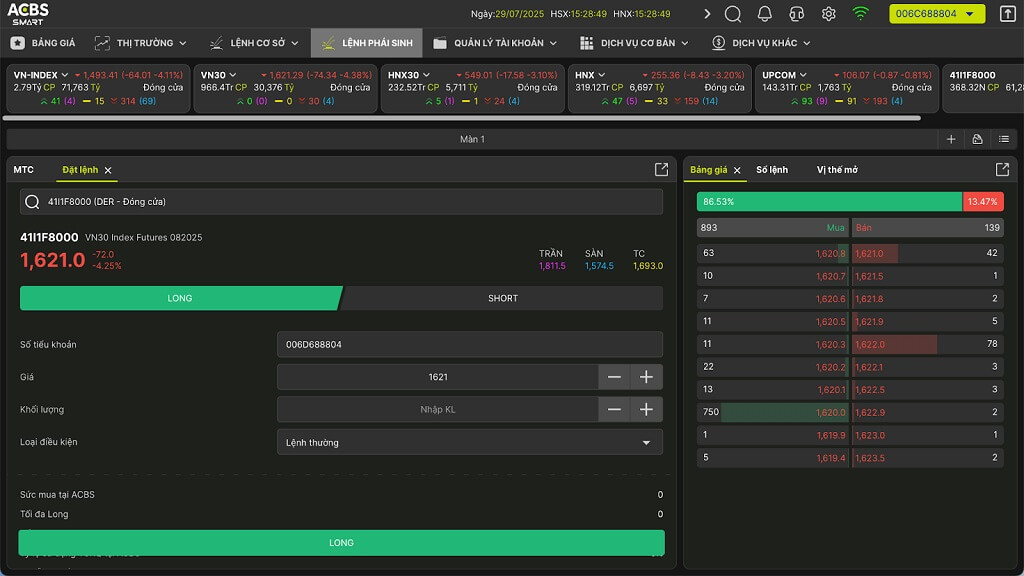
Task: Switch to Đặt lệnh tab
Action: 80,170
